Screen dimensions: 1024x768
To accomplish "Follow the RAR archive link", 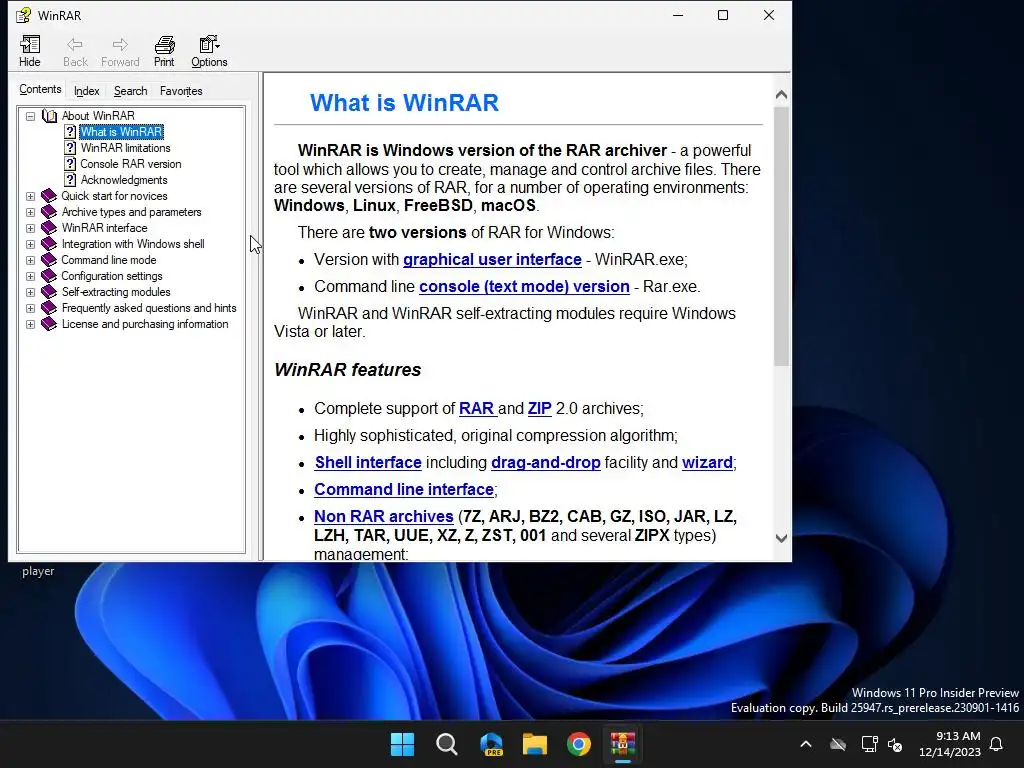I will coord(477,409).
